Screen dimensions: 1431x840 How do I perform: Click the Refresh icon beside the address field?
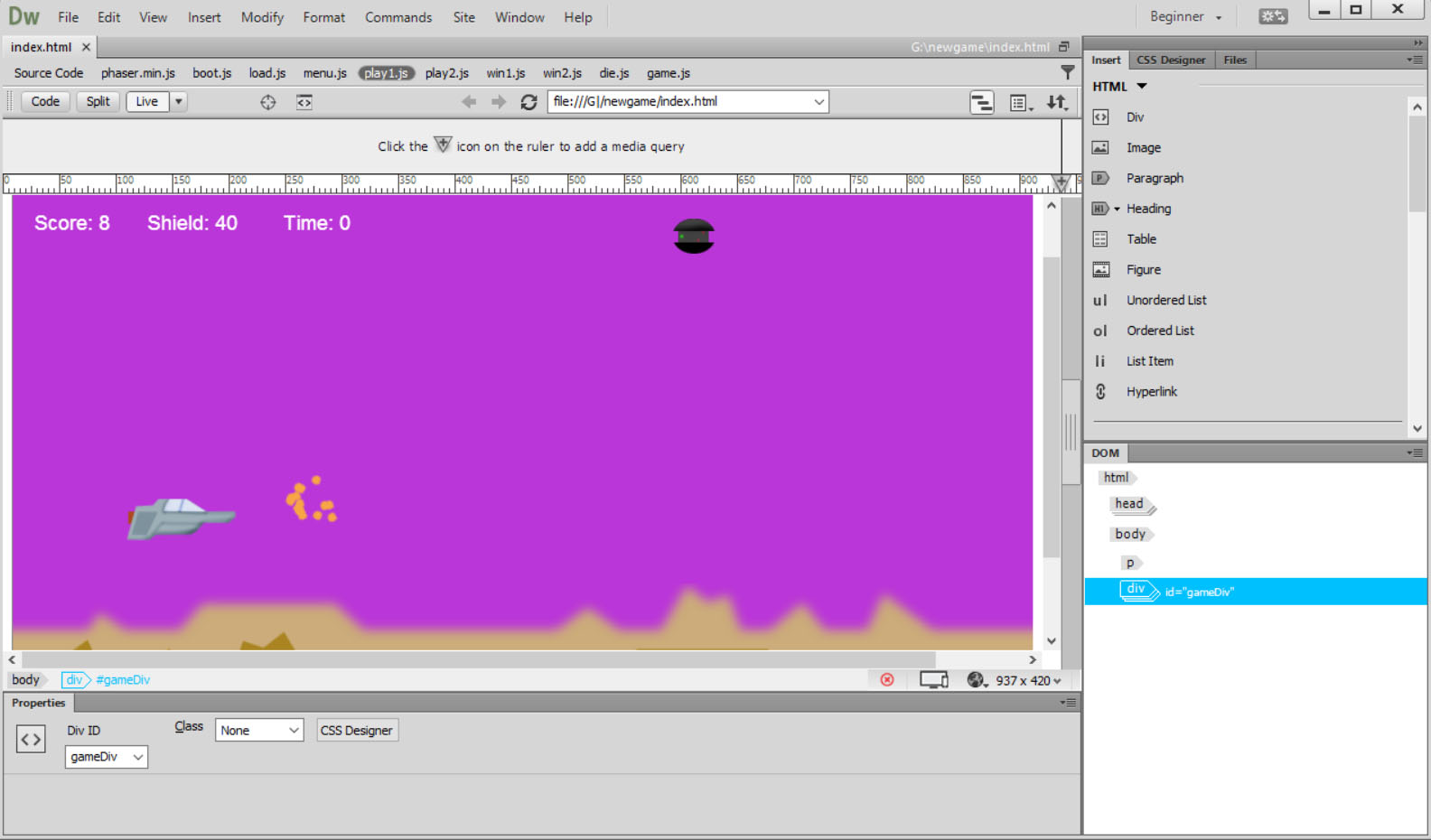pyautogui.click(x=528, y=102)
